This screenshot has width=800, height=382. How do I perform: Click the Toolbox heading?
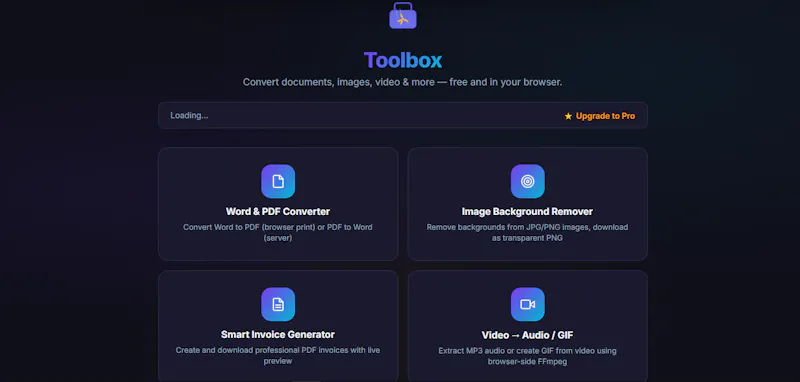click(x=403, y=60)
